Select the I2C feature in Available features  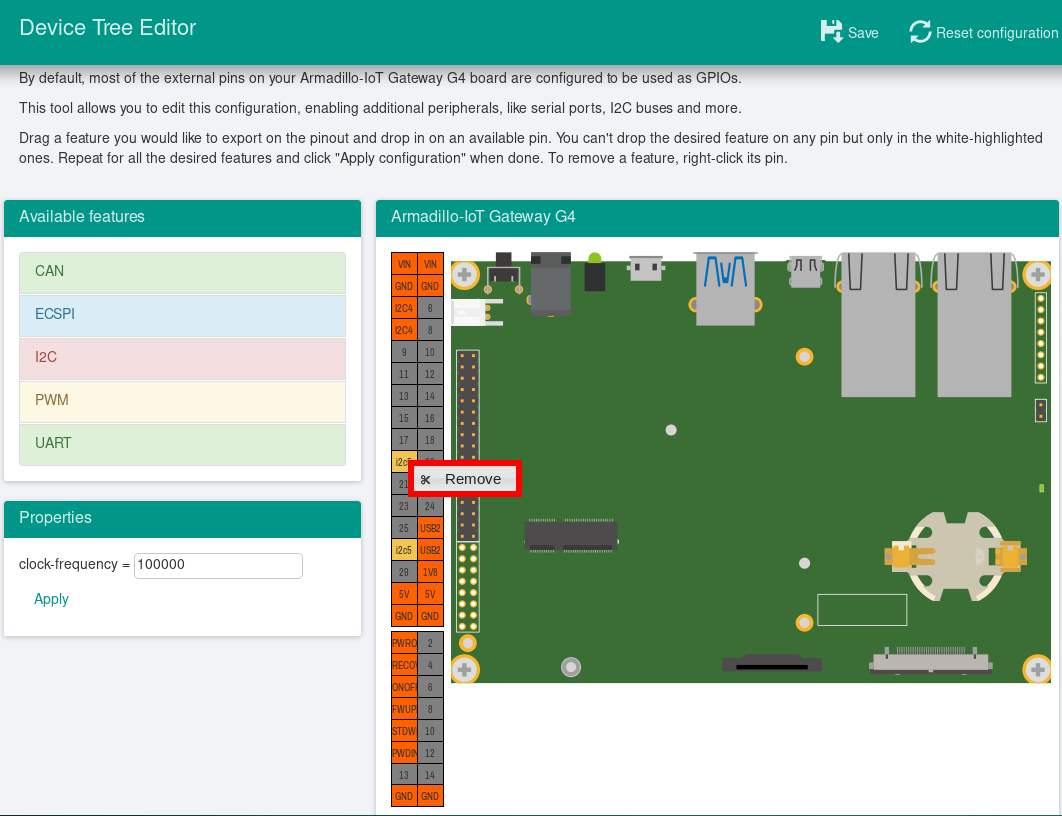click(x=182, y=358)
